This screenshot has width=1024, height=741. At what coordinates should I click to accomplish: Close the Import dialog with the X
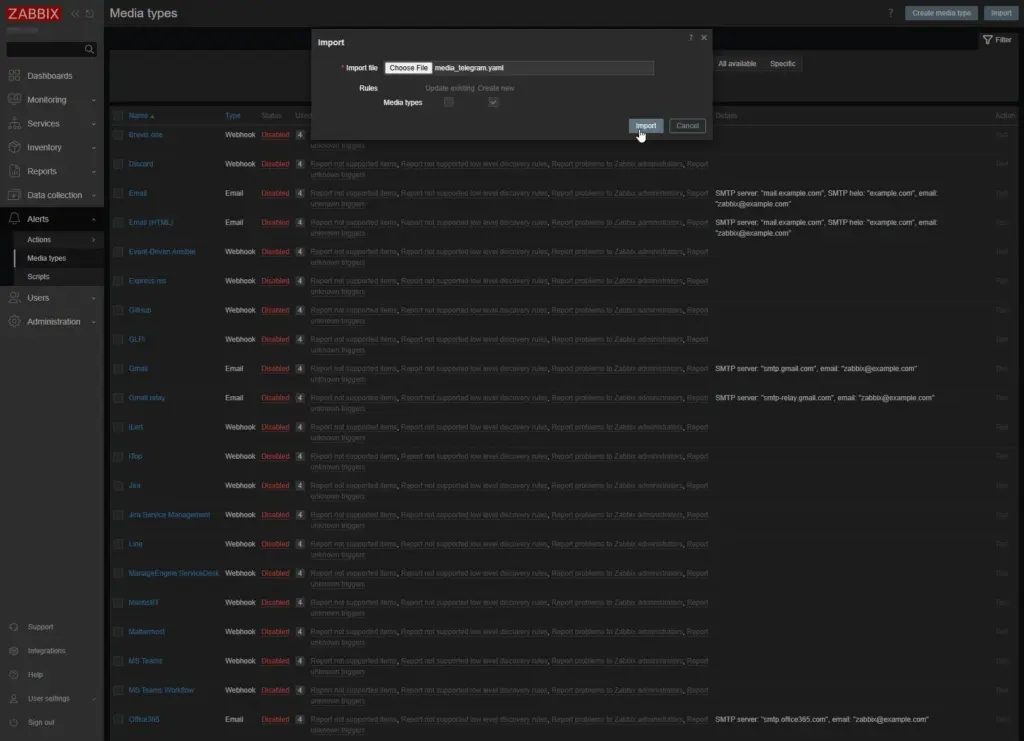[704, 38]
